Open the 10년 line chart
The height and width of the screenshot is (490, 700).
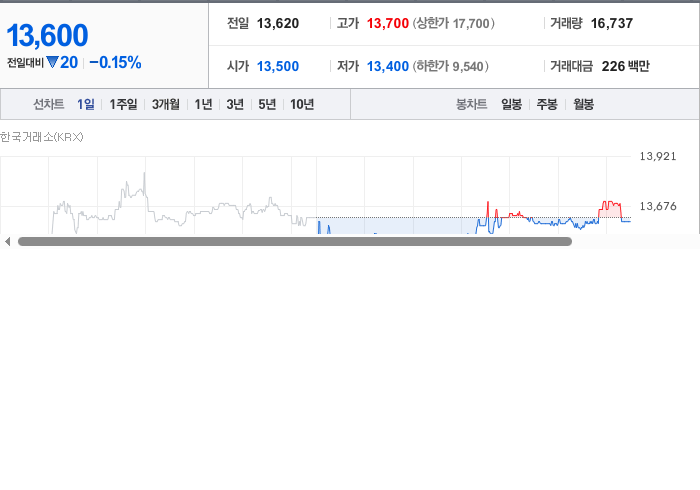click(302, 104)
